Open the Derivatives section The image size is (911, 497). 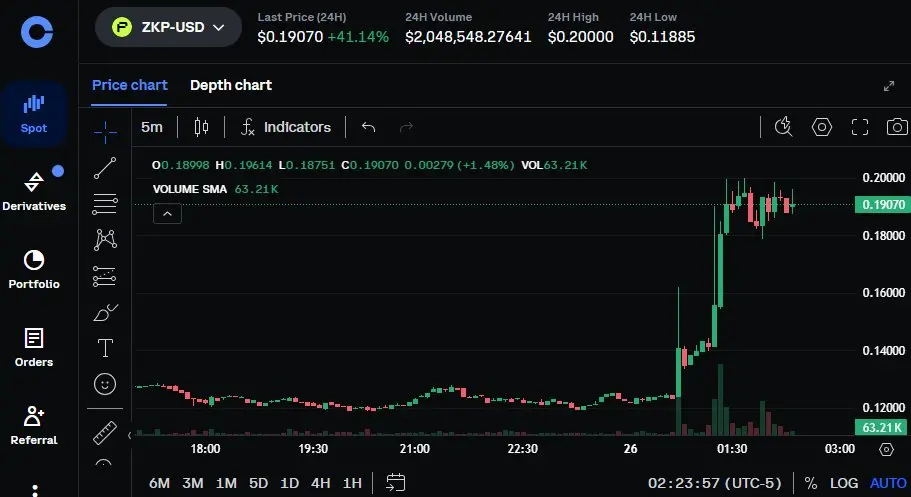(34, 191)
